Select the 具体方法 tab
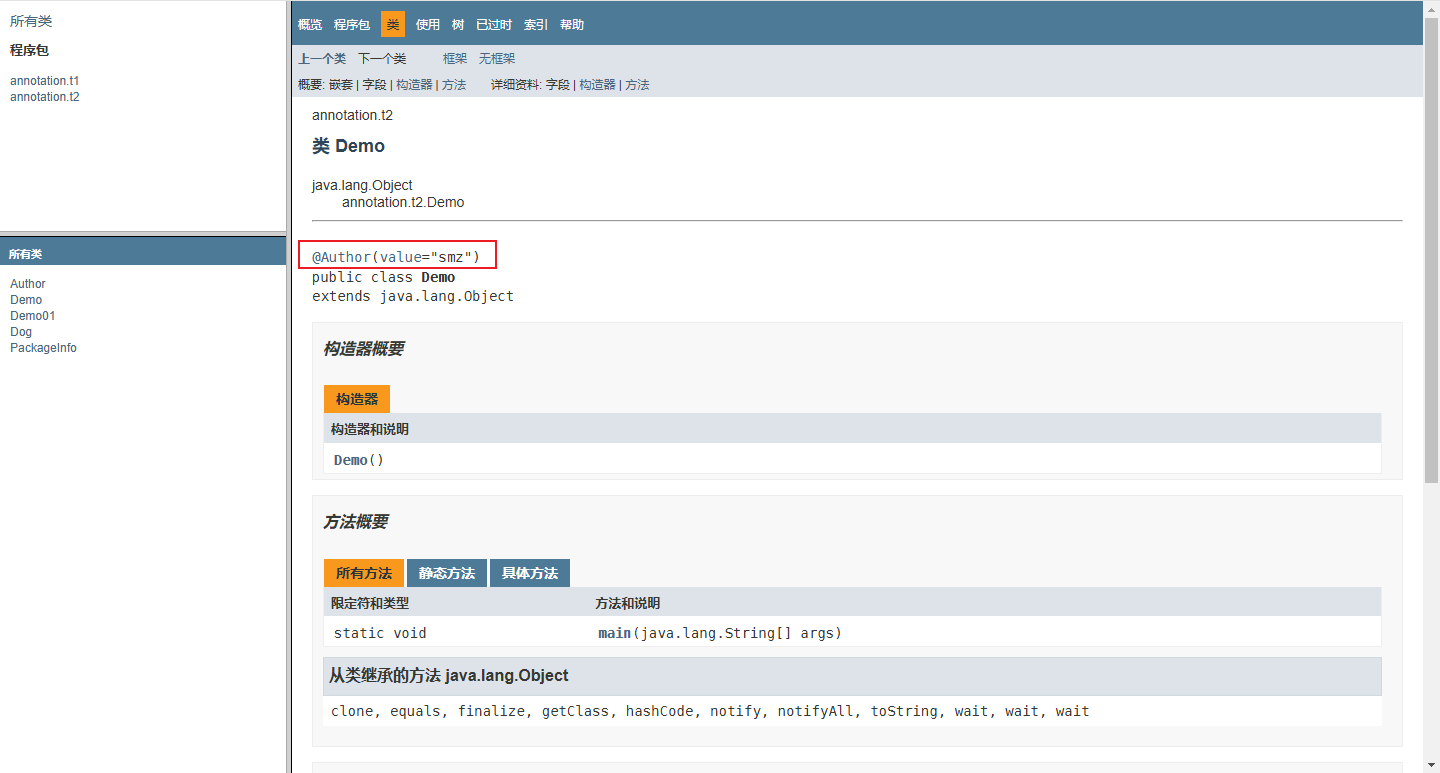1440x773 pixels. pyautogui.click(x=530, y=573)
